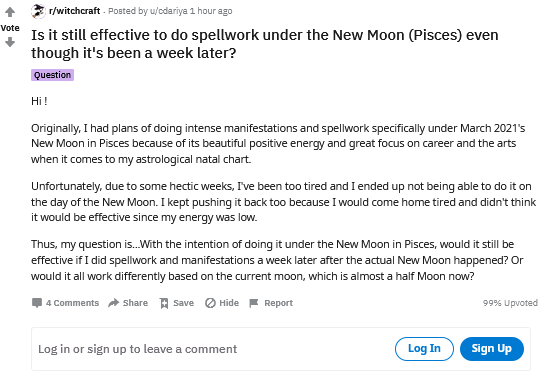Click the Share arrow icon
This screenshot has height=380, width=544.
click(x=113, y=303)
